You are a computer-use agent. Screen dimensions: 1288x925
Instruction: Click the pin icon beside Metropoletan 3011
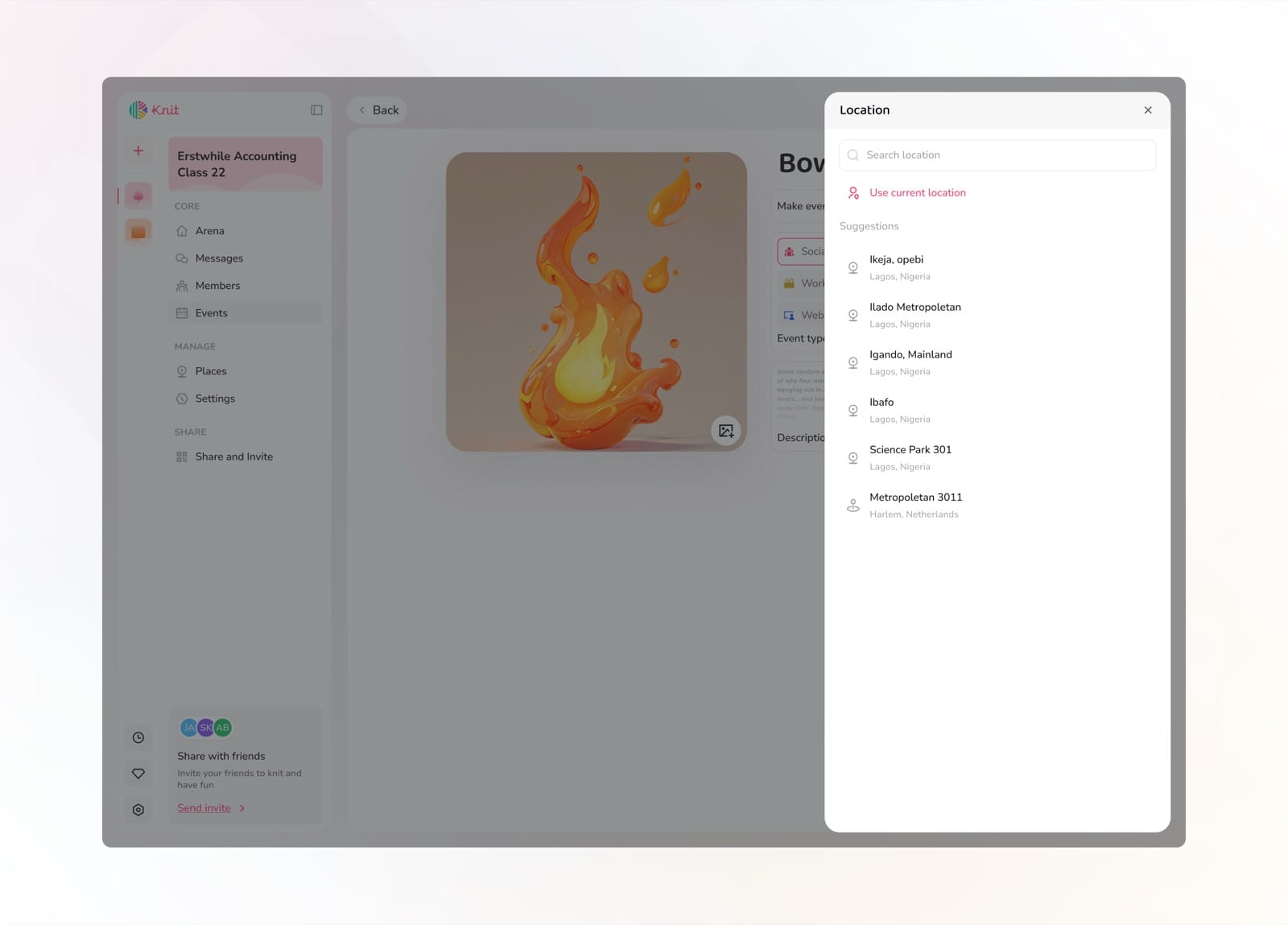(x=853, y=506)
